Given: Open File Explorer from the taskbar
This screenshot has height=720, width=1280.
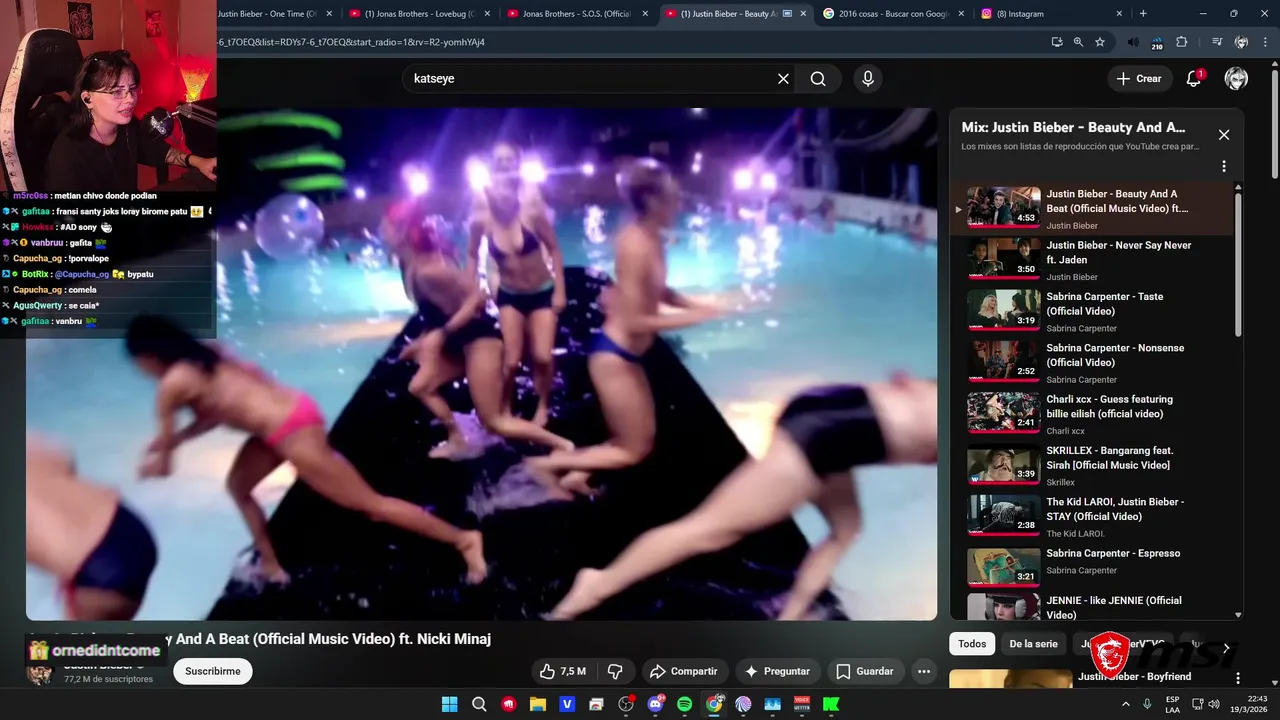Looking at the screenshot, I should pyautogui.click(x=538, y=704).
